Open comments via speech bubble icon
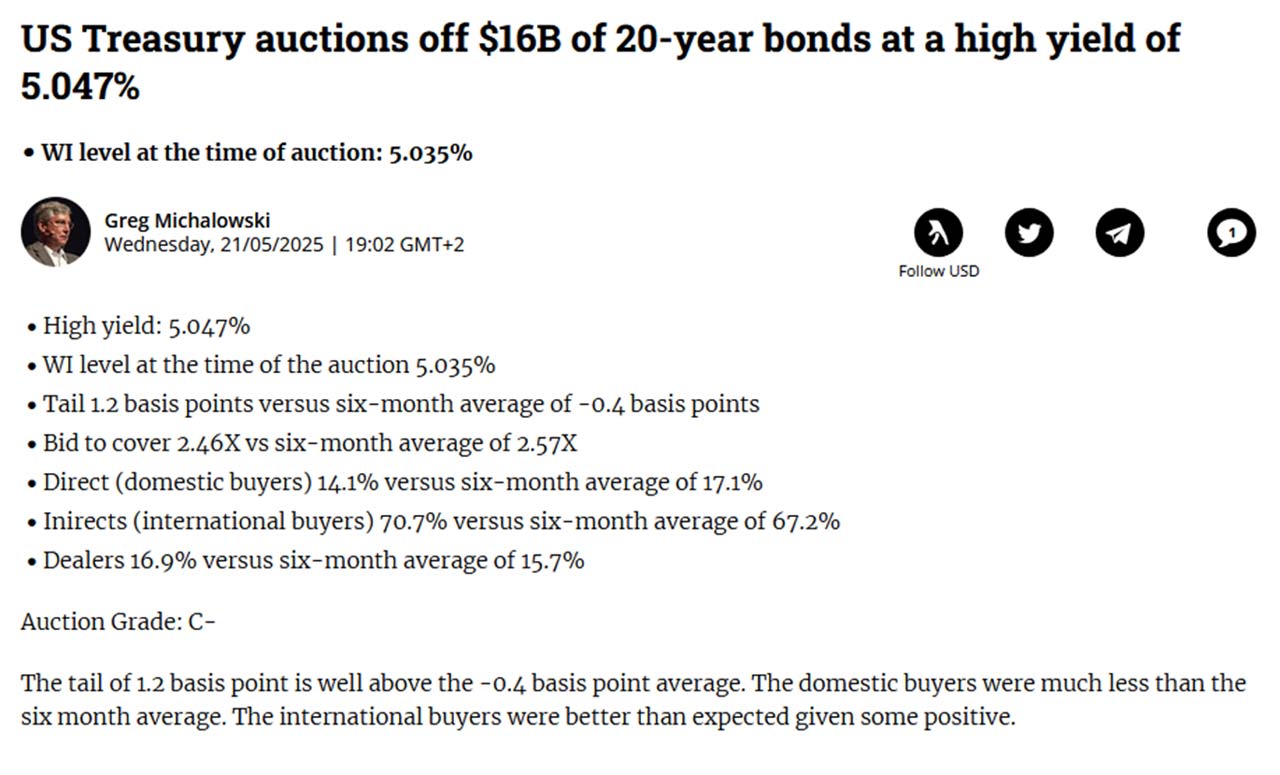Screen dimensions: 1280x775 [x=1231, y=233]
